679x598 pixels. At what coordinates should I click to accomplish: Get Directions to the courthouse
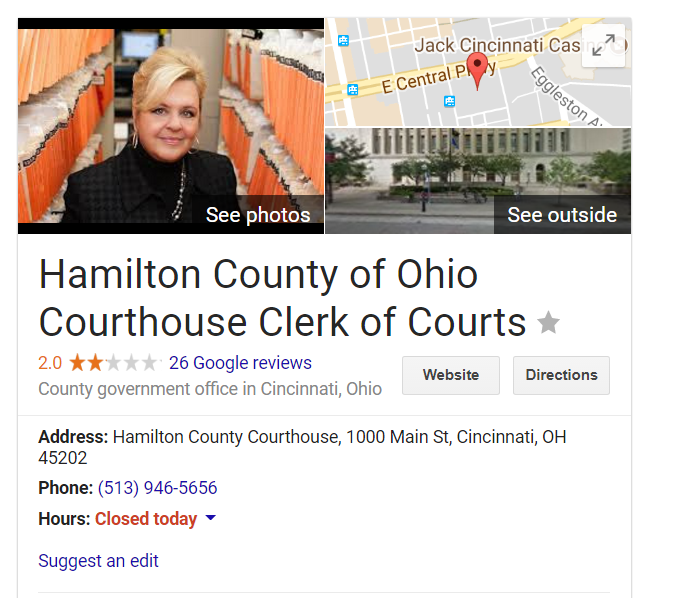[x=561, y=375]
